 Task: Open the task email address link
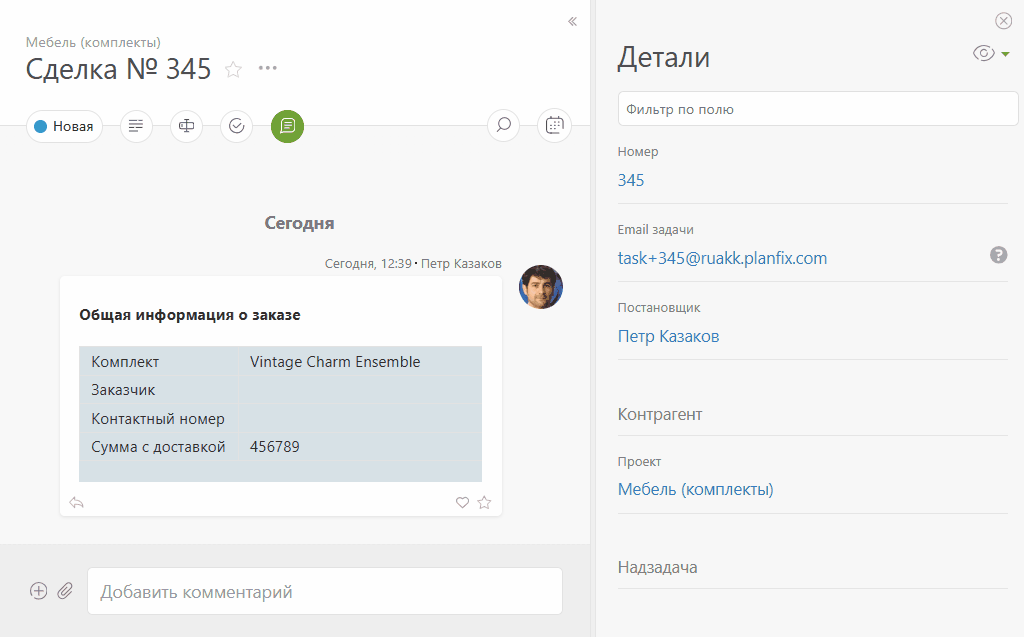point(722,258)
